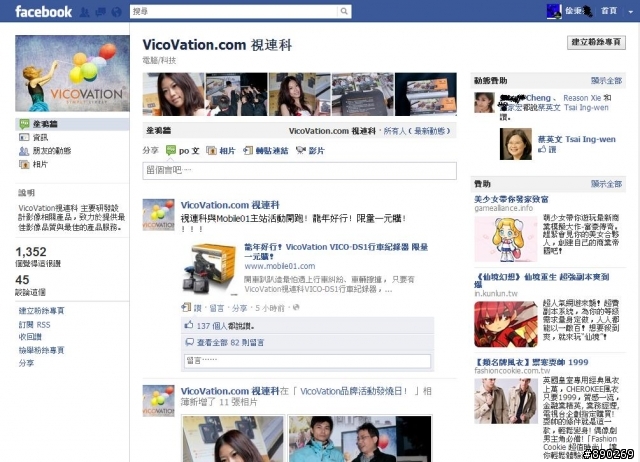Click 檢舉粉絲專頁 report link
The height and width of the screenshot is (462, 640).
(x=42, y=350)
